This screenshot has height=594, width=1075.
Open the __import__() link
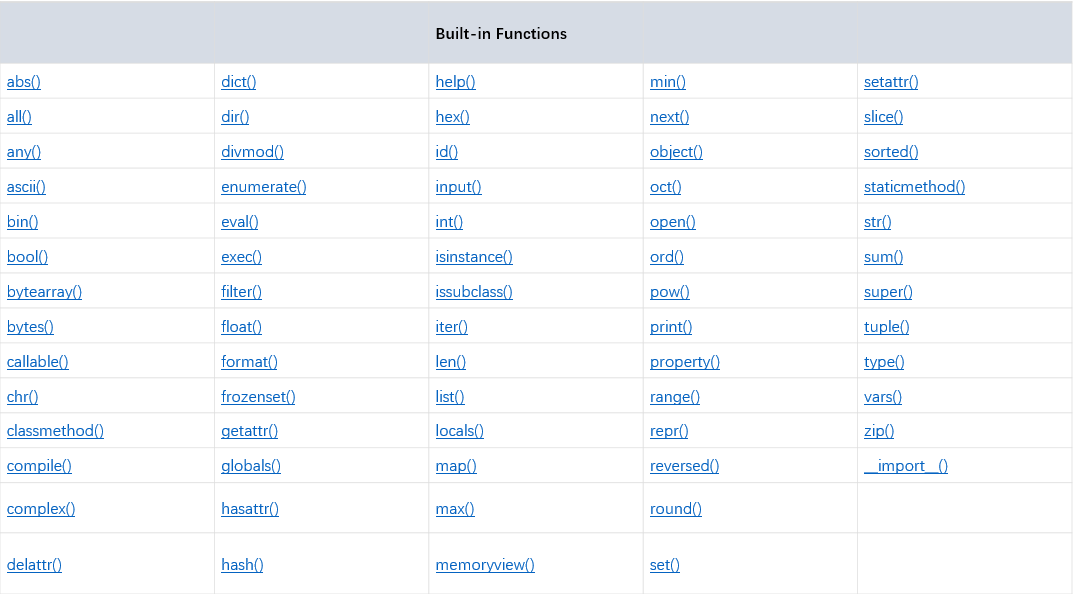click(x=906, y=466)
